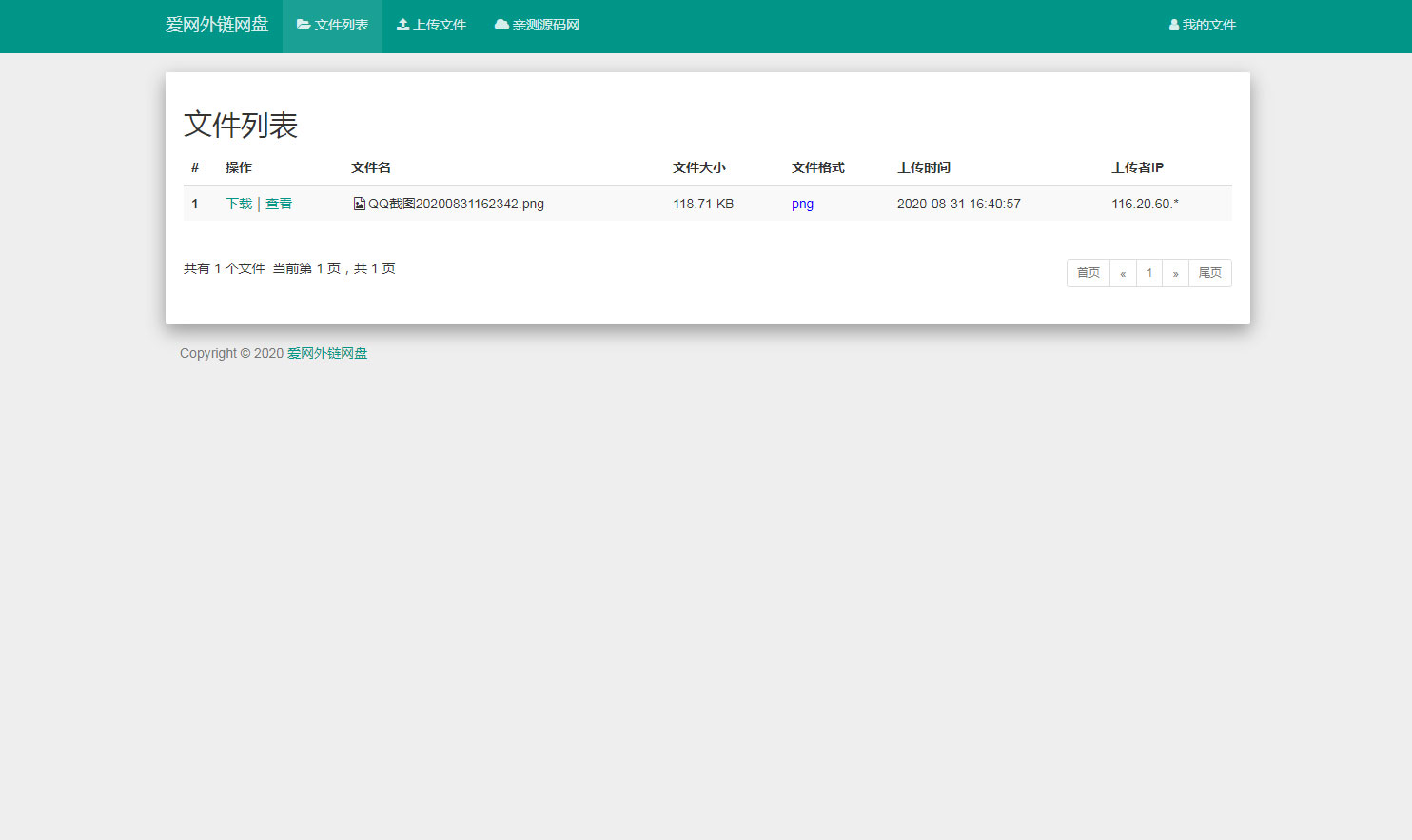1412x840 pixels.
Task: Open the 亲测源码网 menu item
Action: (543, 25)
